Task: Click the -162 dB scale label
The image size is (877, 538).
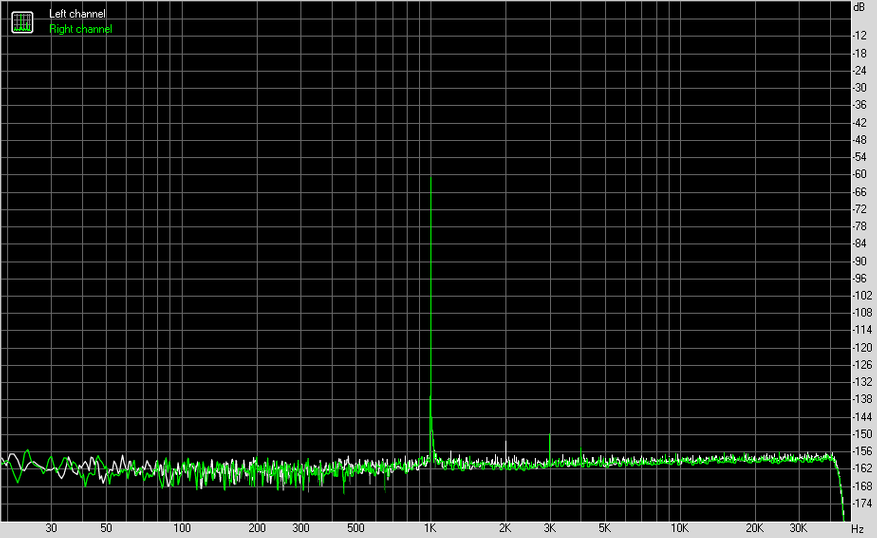Action: click(x=862, y=469)
